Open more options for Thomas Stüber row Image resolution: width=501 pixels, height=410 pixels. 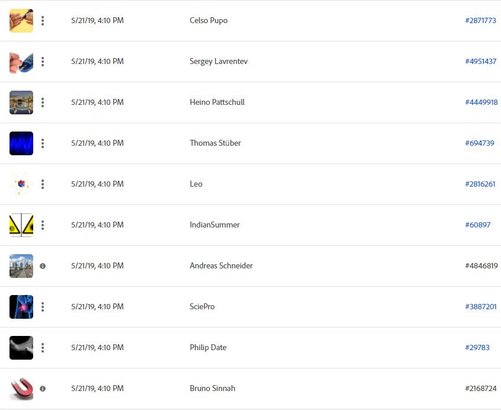tap(43, 143)
